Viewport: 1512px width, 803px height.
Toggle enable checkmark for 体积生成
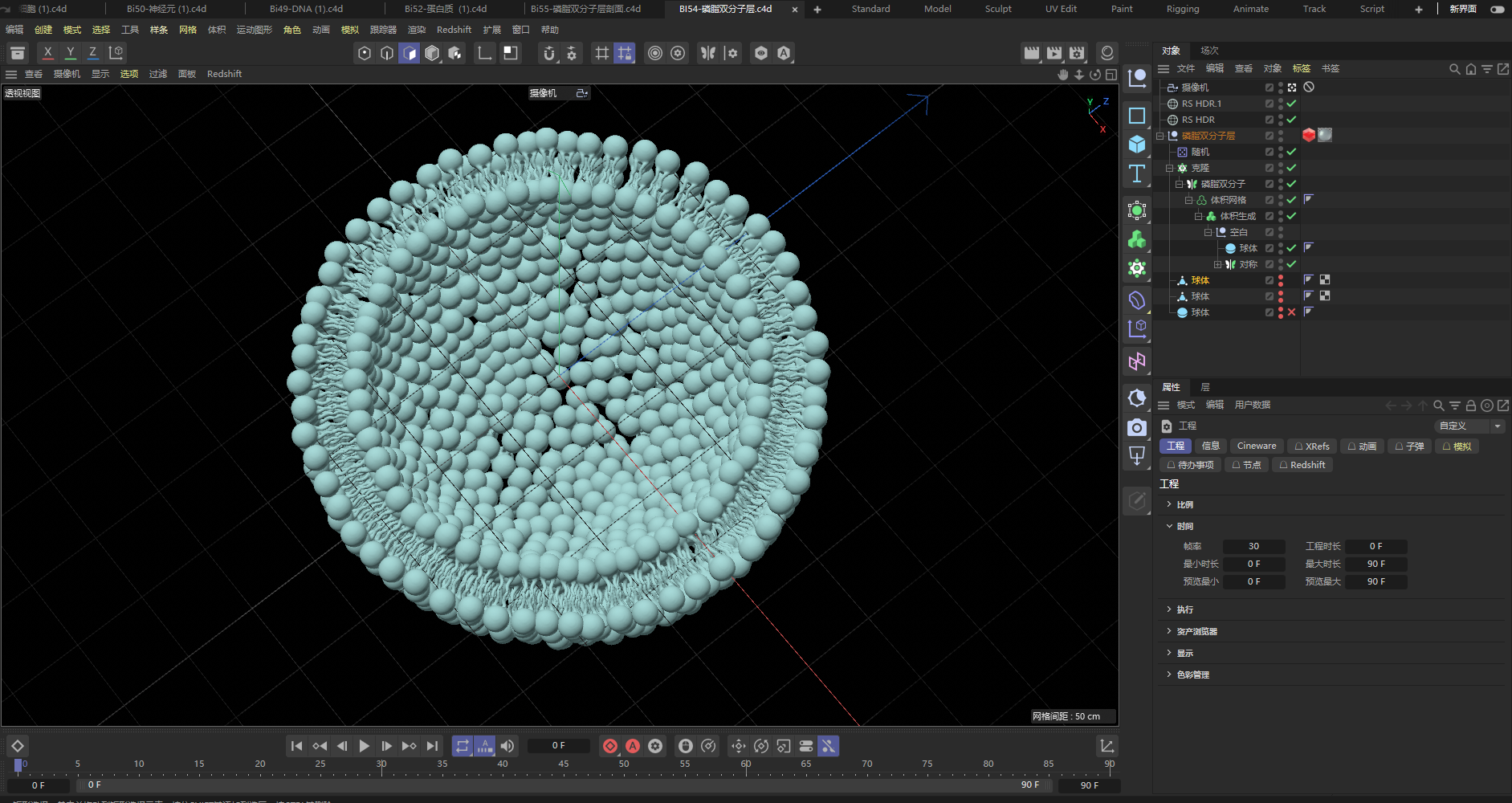tap(1291, 216)
